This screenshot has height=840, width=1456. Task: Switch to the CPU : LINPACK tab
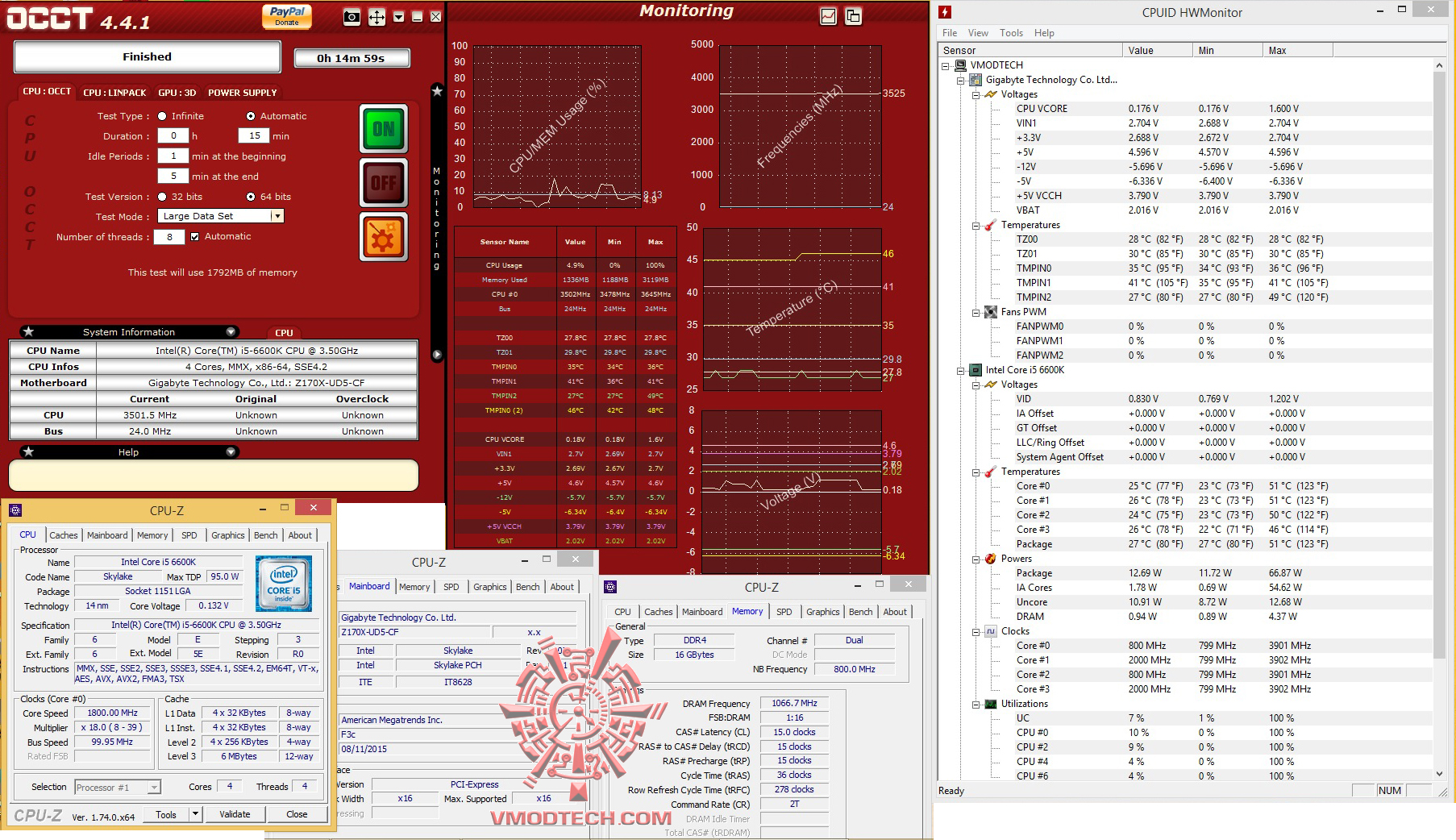click(115, 93)
